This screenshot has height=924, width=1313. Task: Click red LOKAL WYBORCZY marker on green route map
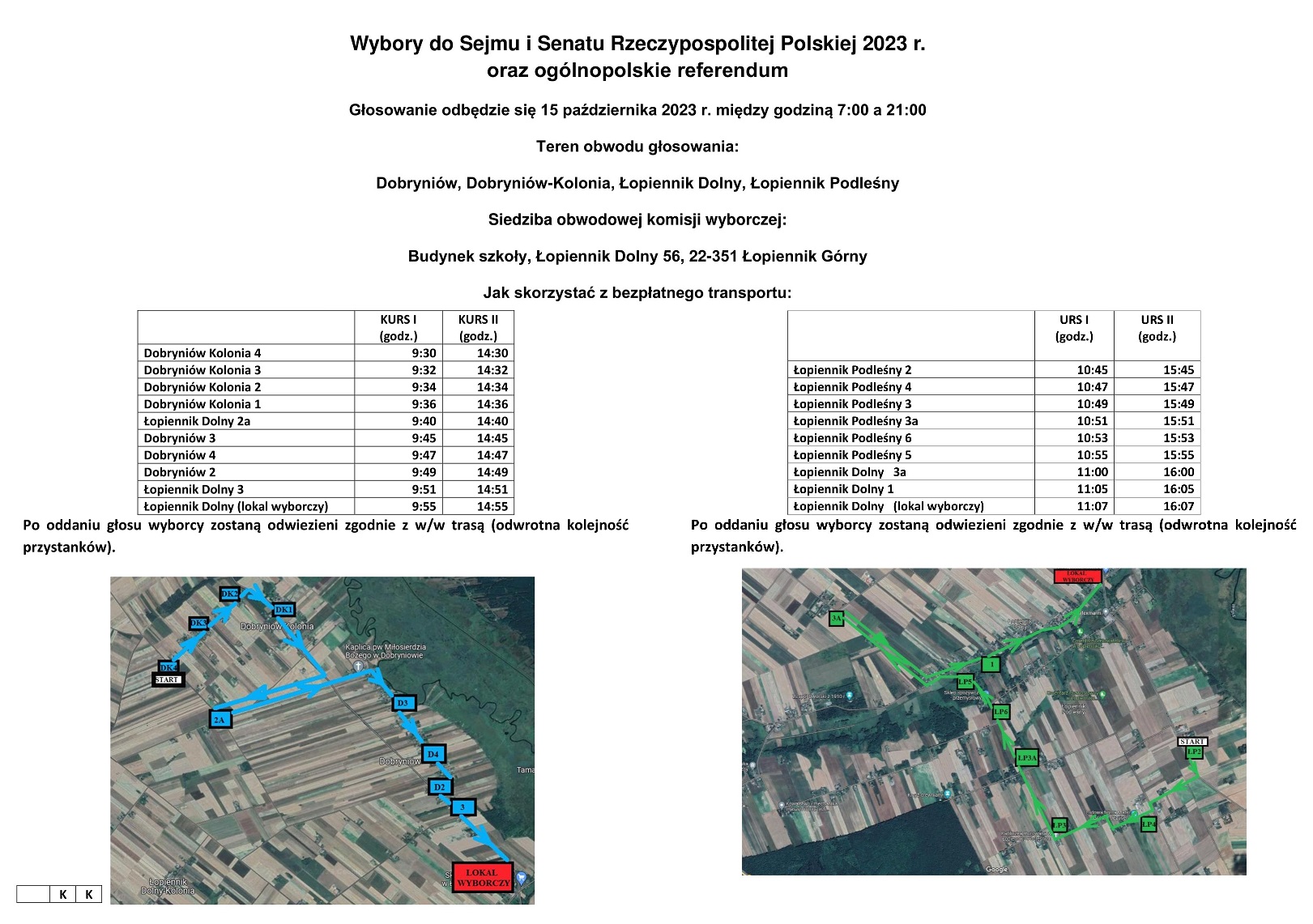1077,576
